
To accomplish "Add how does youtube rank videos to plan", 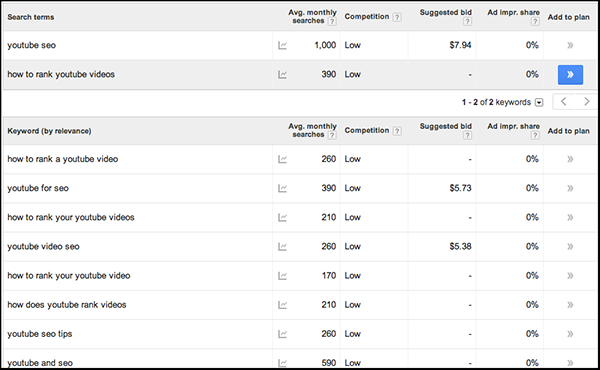I will coord(570,305).
